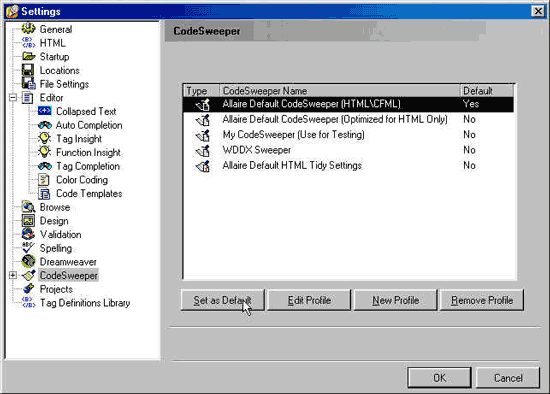The image size is (550, 394).
Task: Click the Design picture icon
Action: [28, 221]
